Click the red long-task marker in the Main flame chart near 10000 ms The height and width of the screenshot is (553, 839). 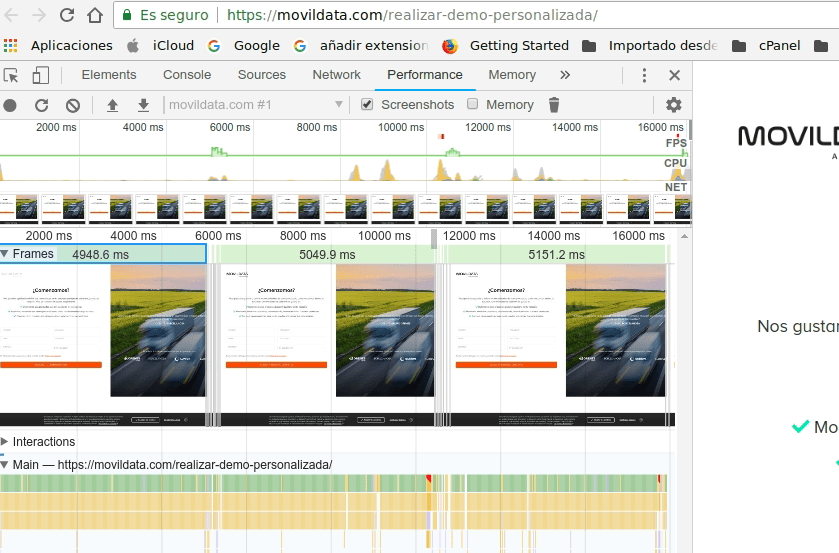tap(429, 478)
